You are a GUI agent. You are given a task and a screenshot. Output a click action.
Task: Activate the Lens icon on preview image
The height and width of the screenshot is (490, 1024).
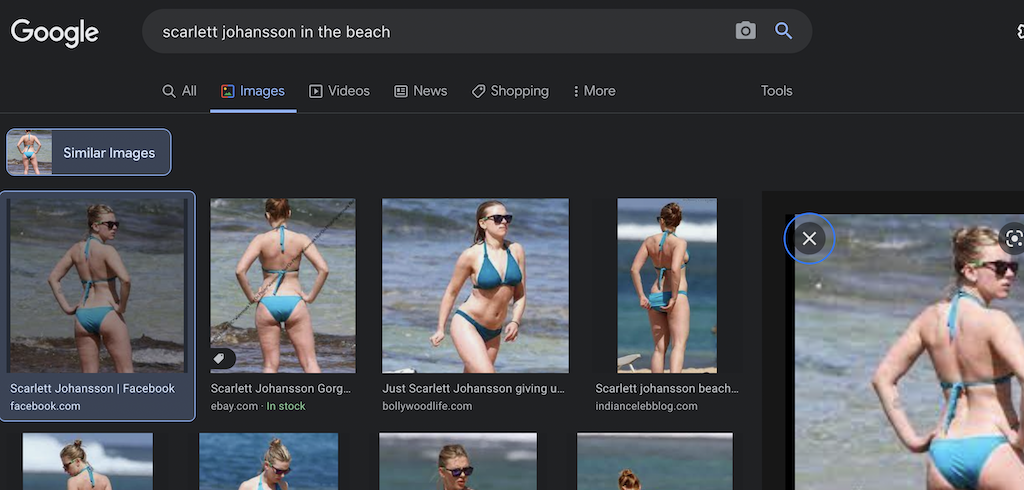coord(1012,238)
